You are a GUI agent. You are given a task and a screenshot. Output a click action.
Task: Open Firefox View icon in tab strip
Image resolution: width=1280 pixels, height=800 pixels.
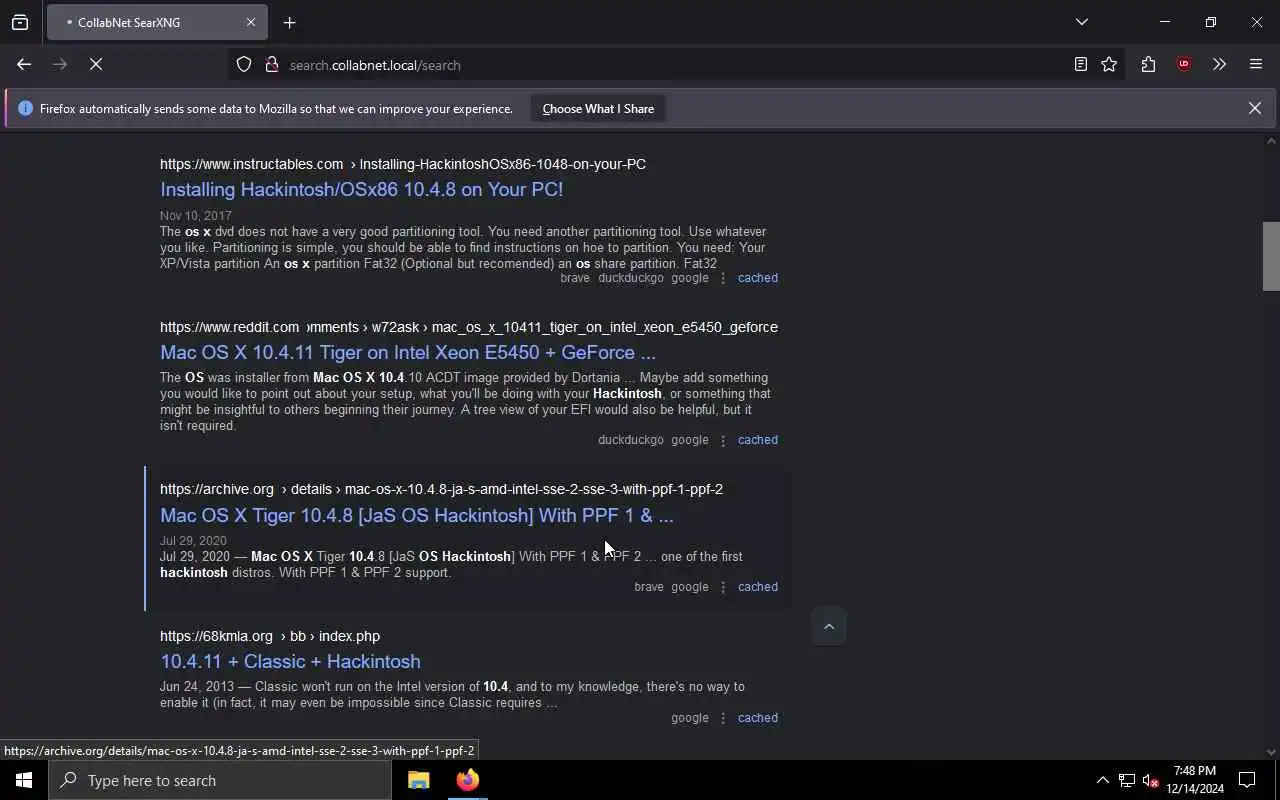pyautogui.click(x=20, y=22)
